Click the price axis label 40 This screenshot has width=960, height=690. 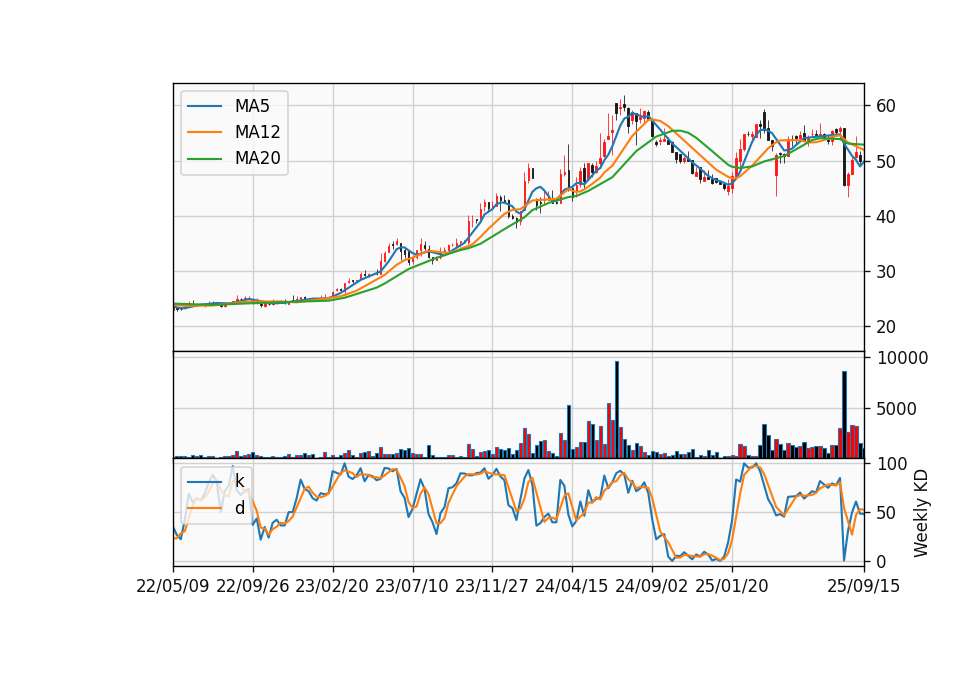click(x=886, y=217)
